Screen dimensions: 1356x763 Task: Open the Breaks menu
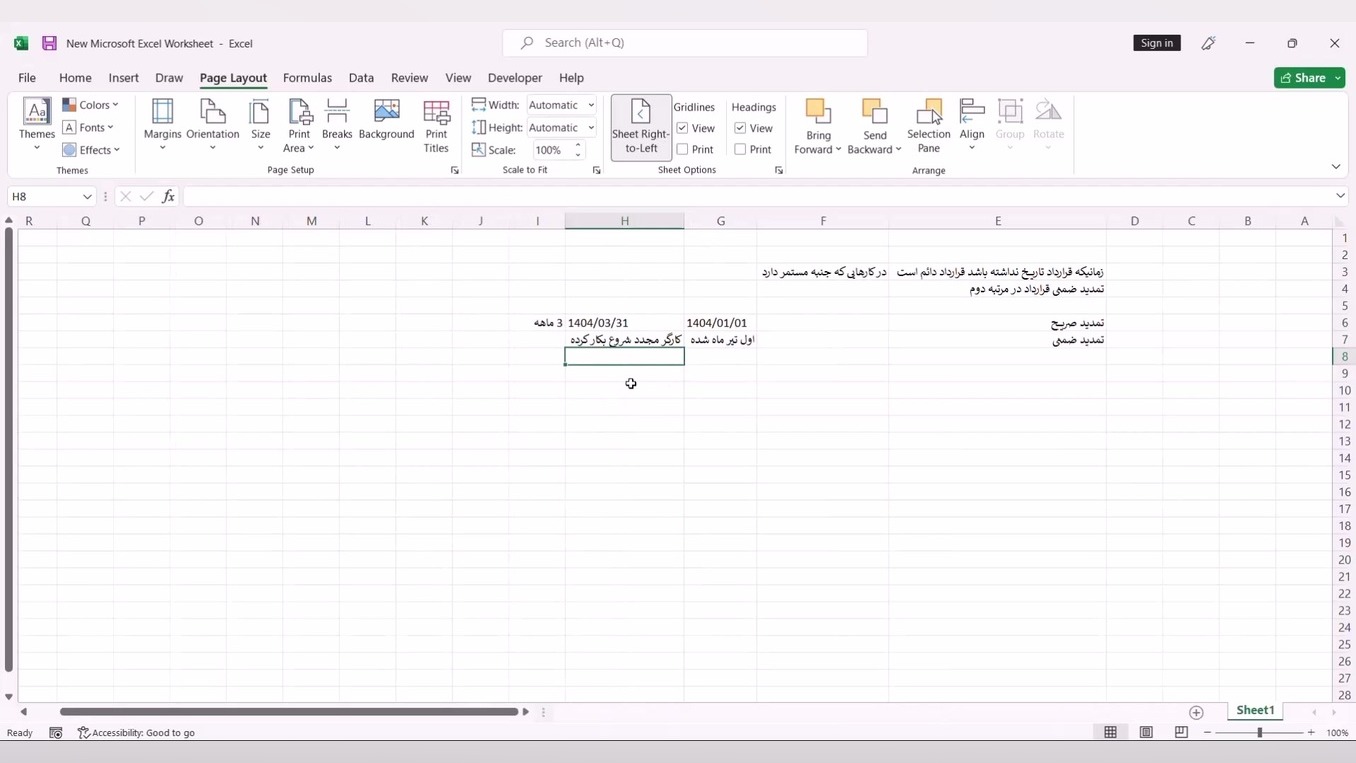(x=337, y=125)
